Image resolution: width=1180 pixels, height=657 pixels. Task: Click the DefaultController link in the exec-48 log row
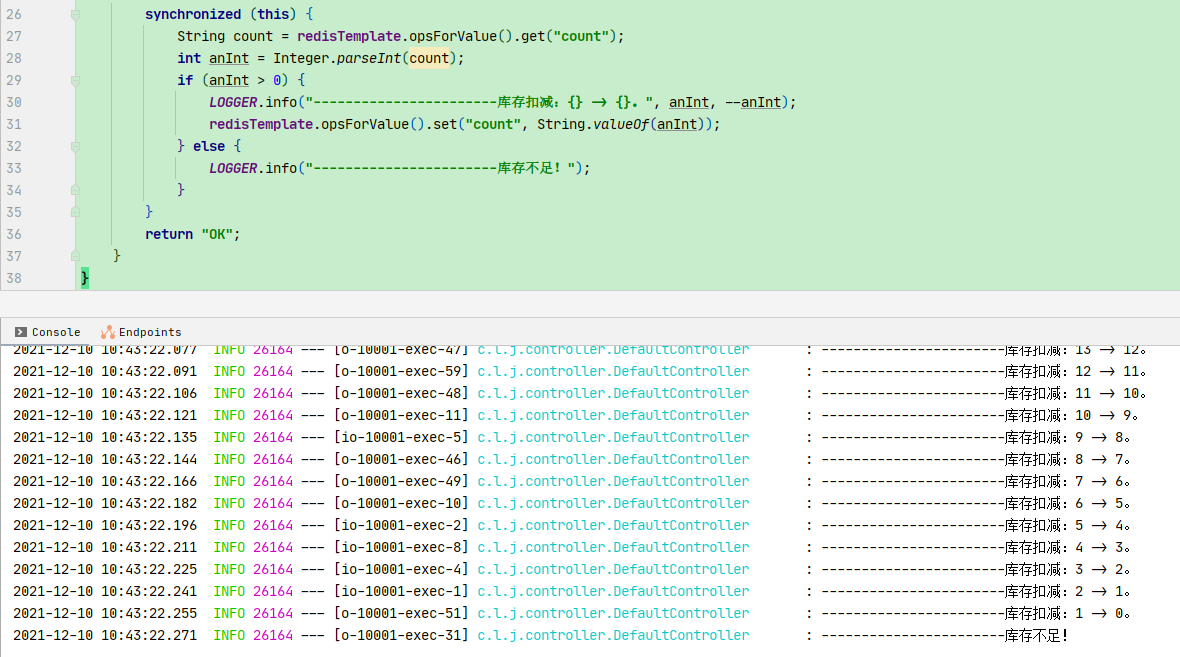click(613, 393)
